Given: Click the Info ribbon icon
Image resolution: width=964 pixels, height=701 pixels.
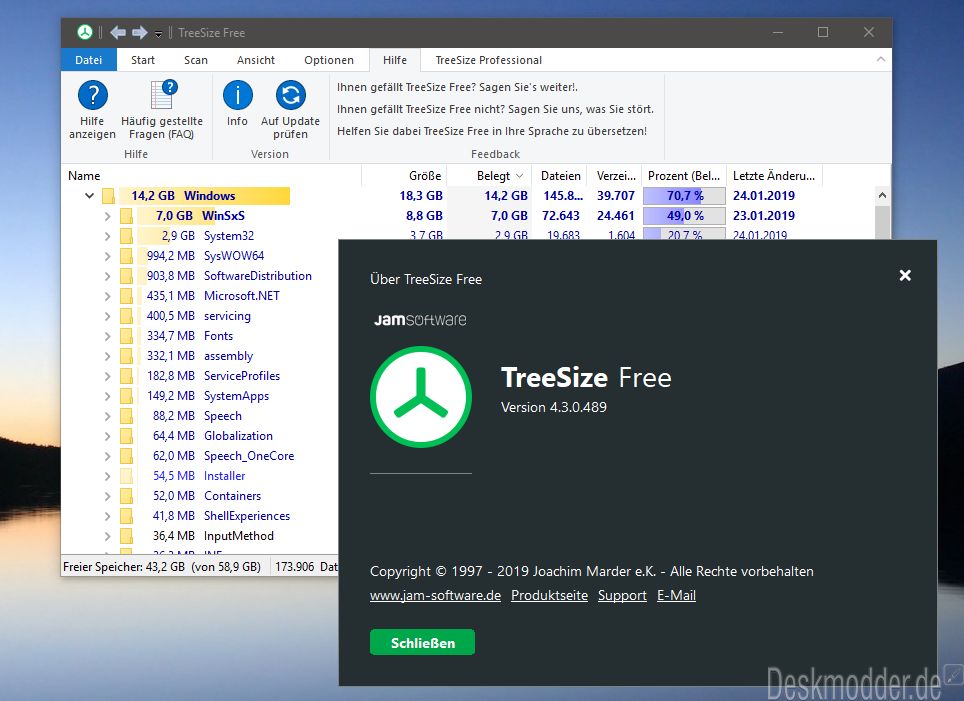Looking at the screenshot, I should pyautogui.click(x=237, y=95).
